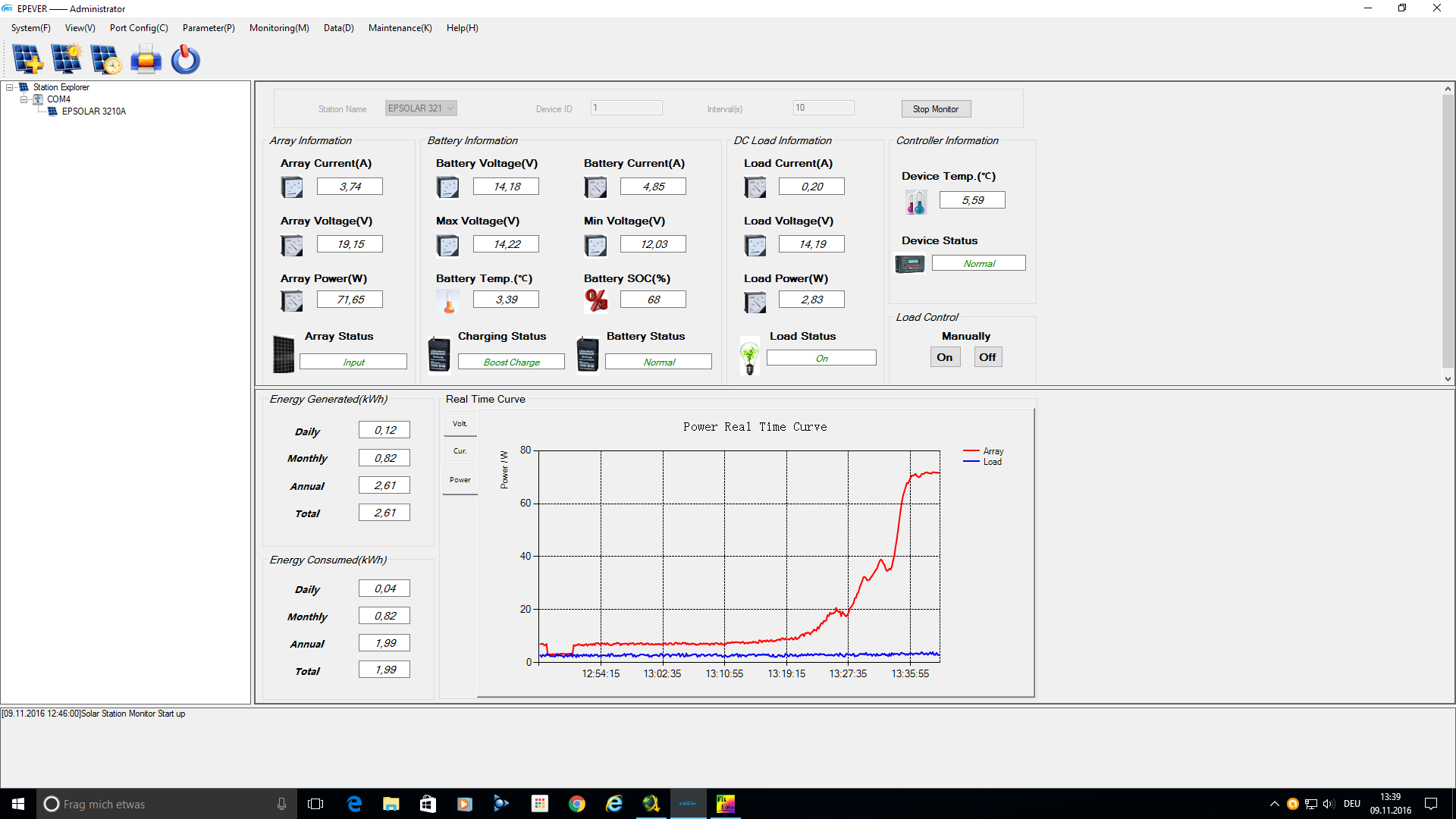The image size is (1456, 819).
Task: Click the add station solar panel icon
Action: pos(28,59)
